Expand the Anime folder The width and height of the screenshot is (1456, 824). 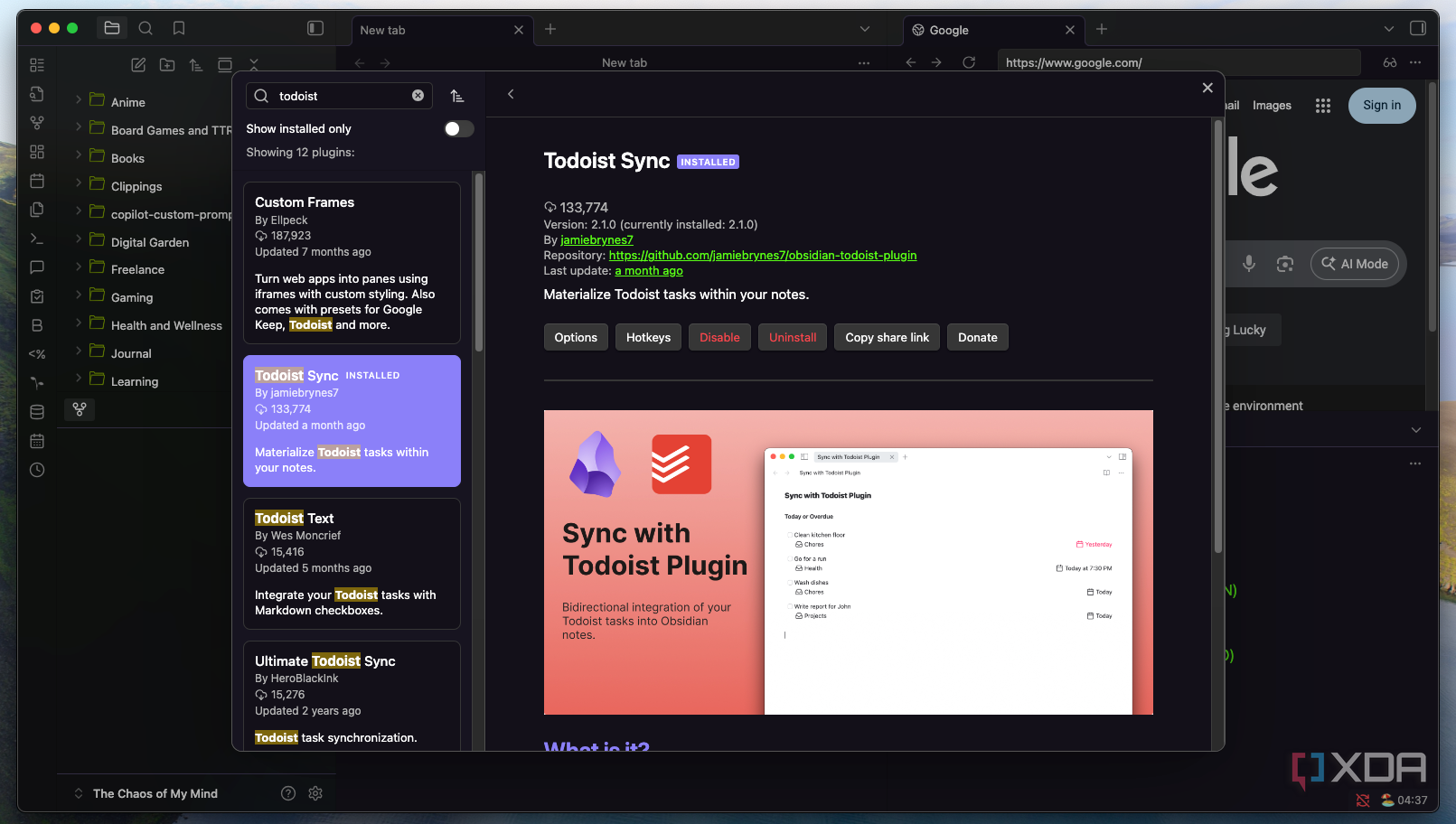pyautogui.click(x=79, y=102)
